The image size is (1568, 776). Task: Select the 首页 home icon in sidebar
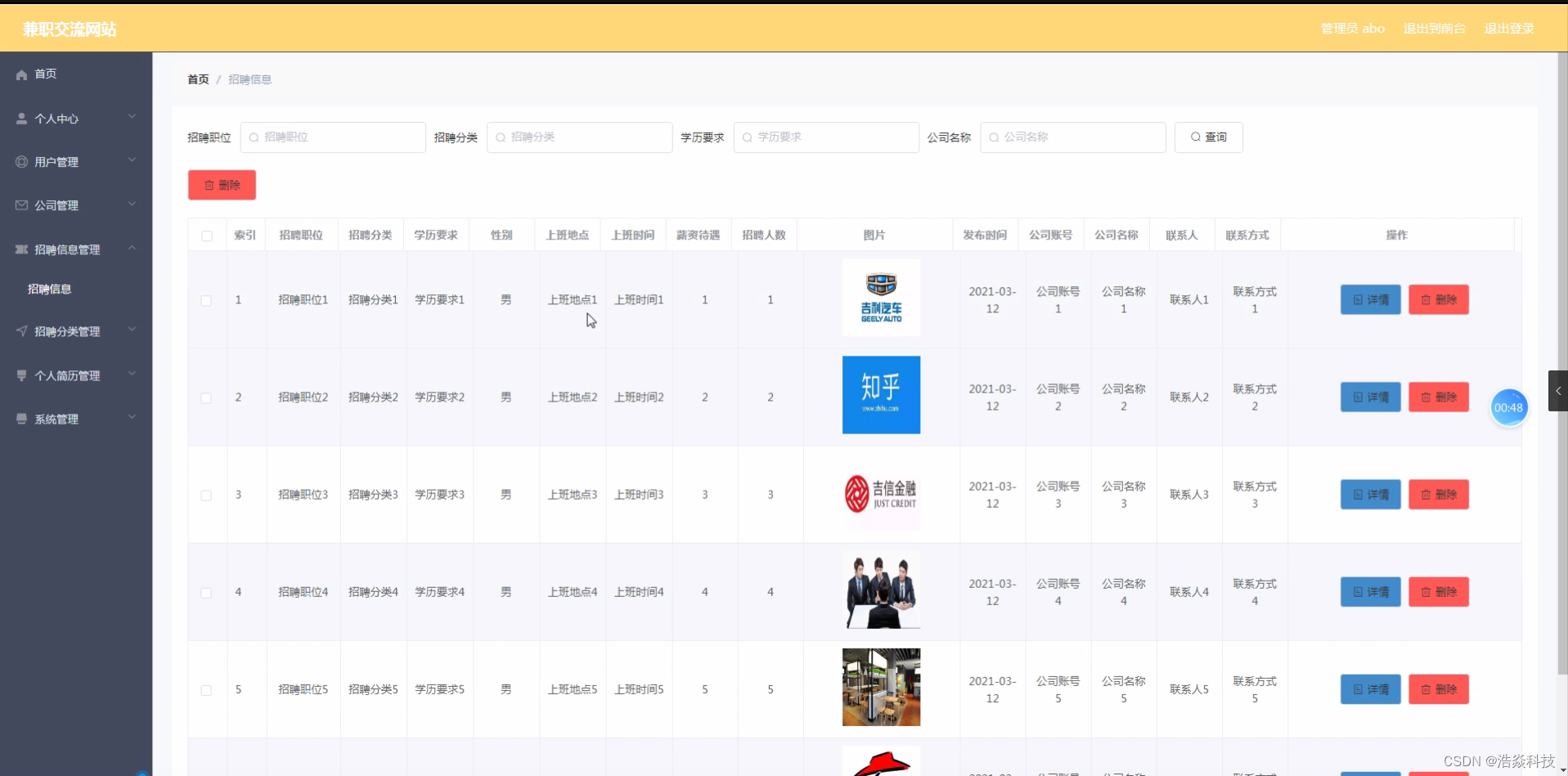[x=20, y=74]
